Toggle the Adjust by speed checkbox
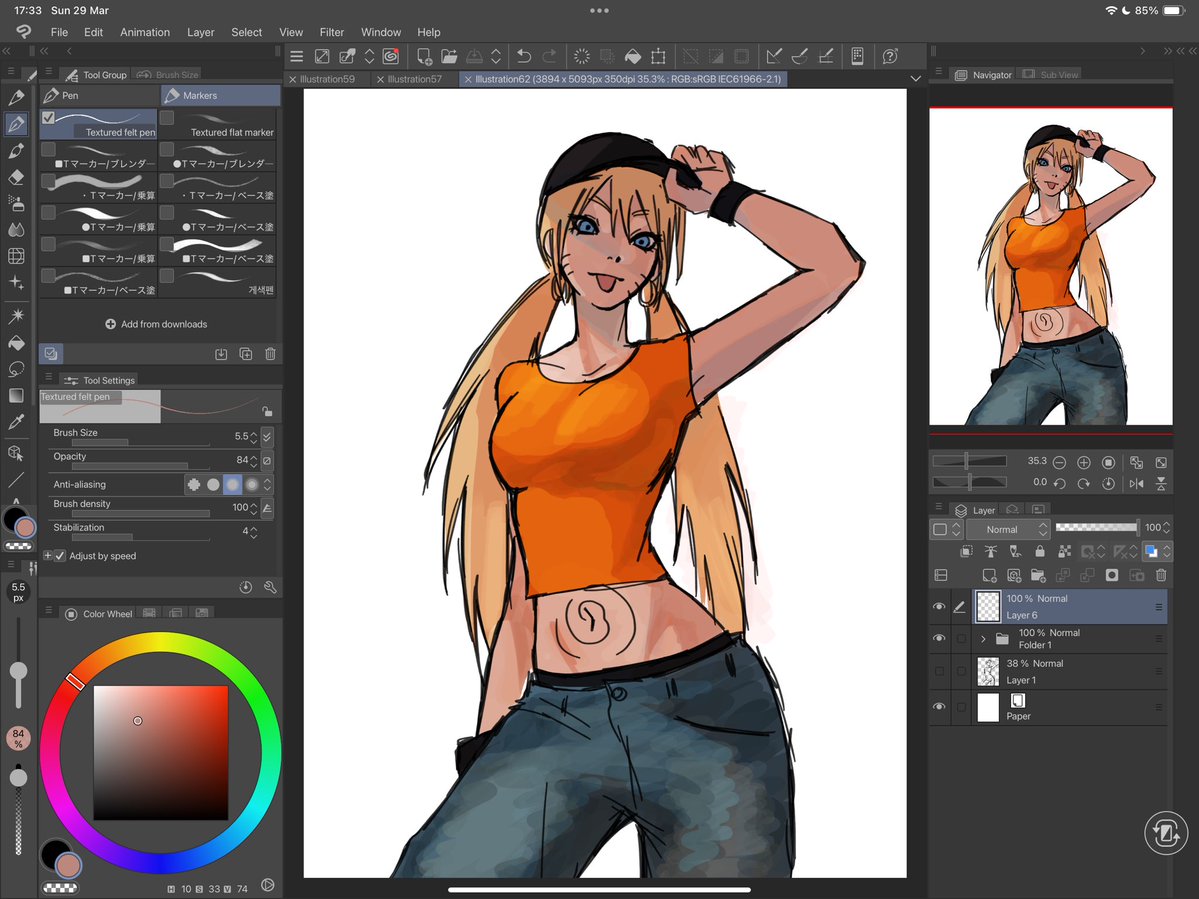This screenshot has width=1199, height=899. click(60, 556)
